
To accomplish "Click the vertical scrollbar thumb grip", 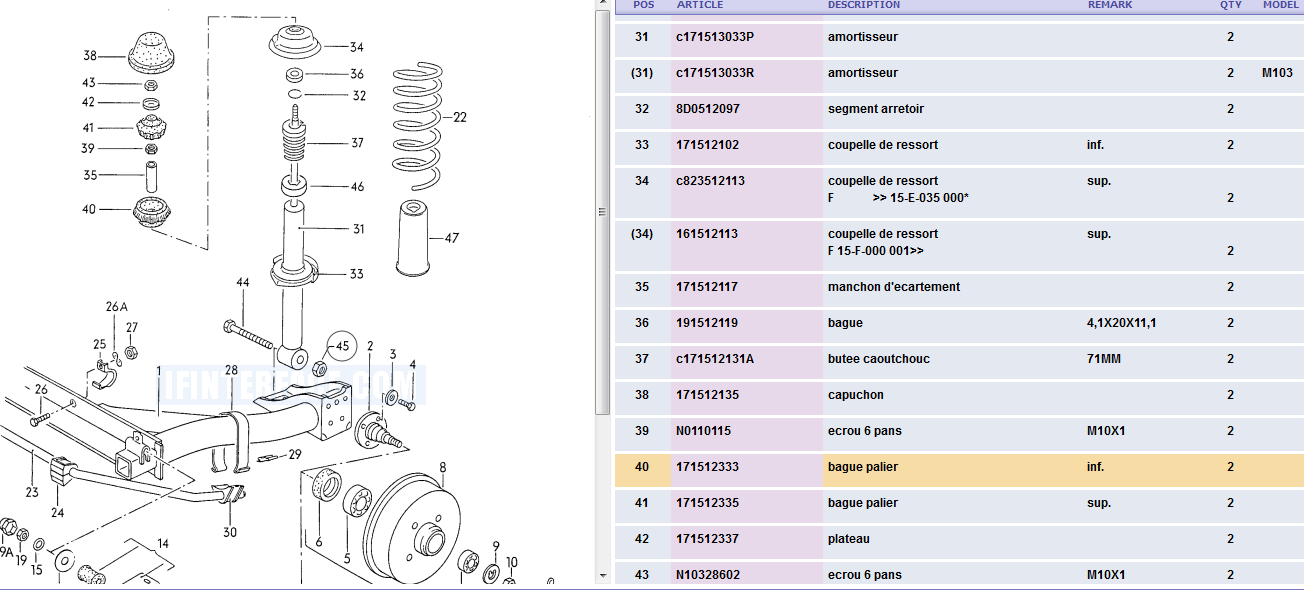I will (x=602, y=212).
